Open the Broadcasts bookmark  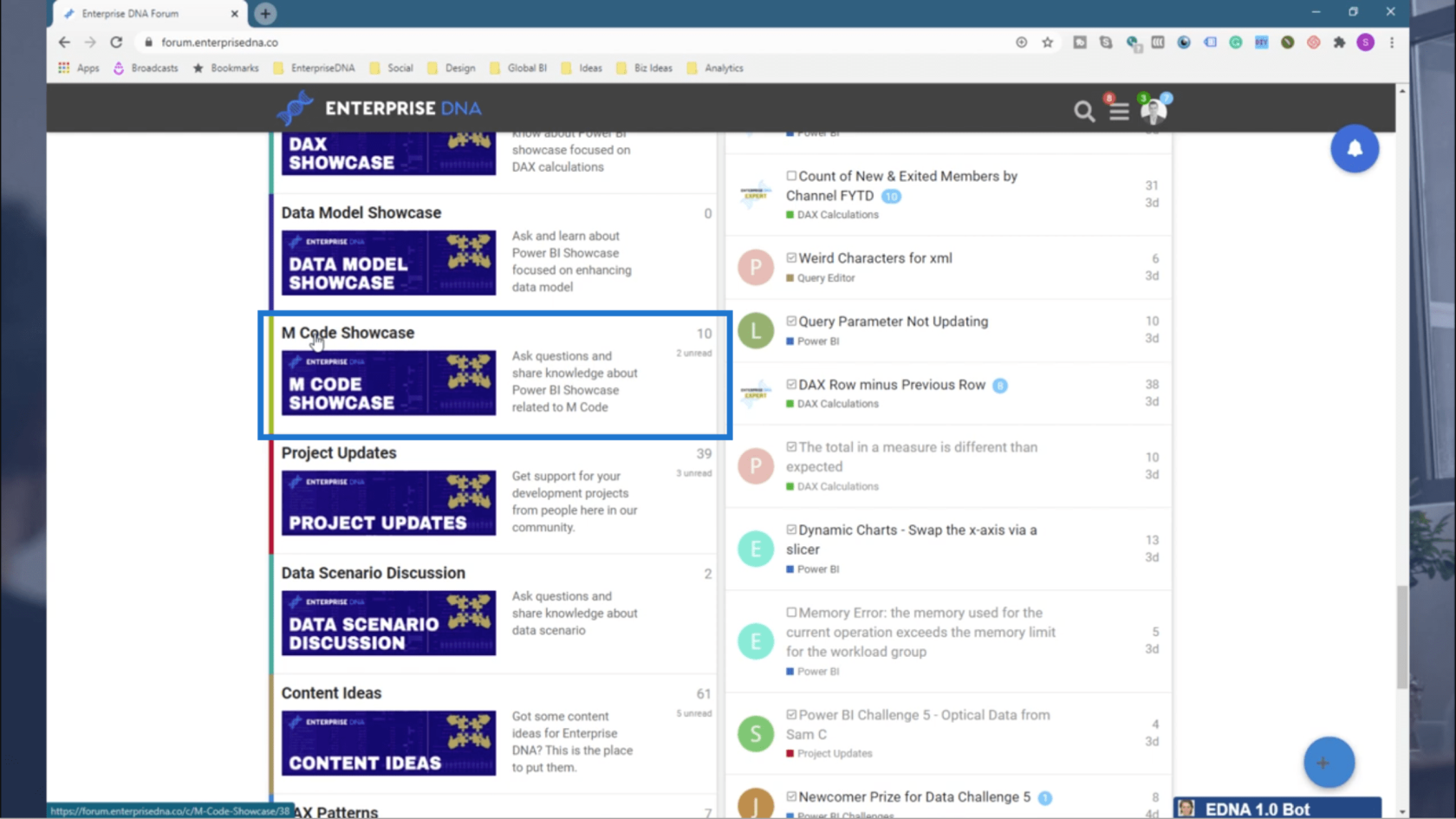146,68
